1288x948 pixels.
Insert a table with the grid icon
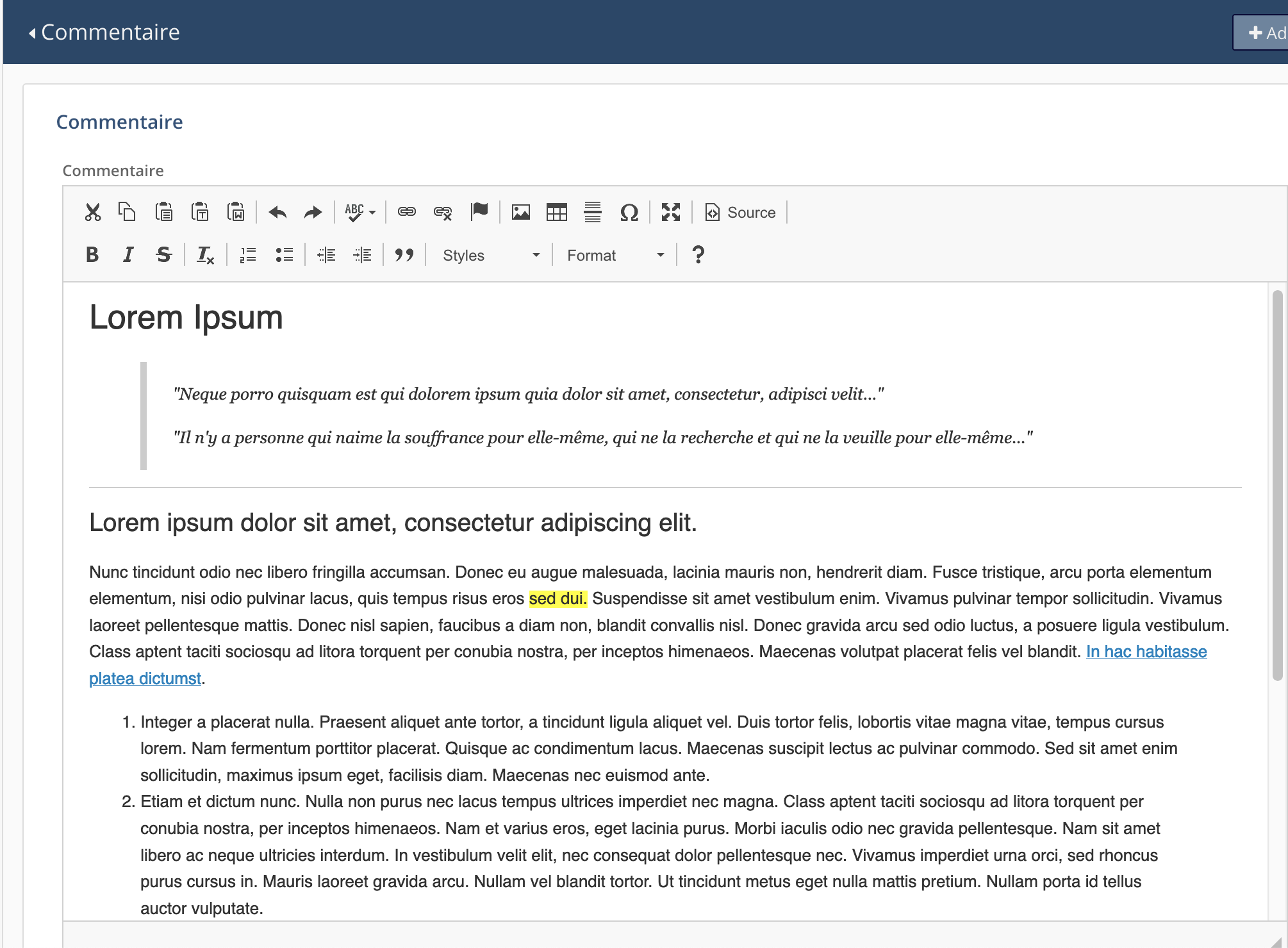(556, 212)
